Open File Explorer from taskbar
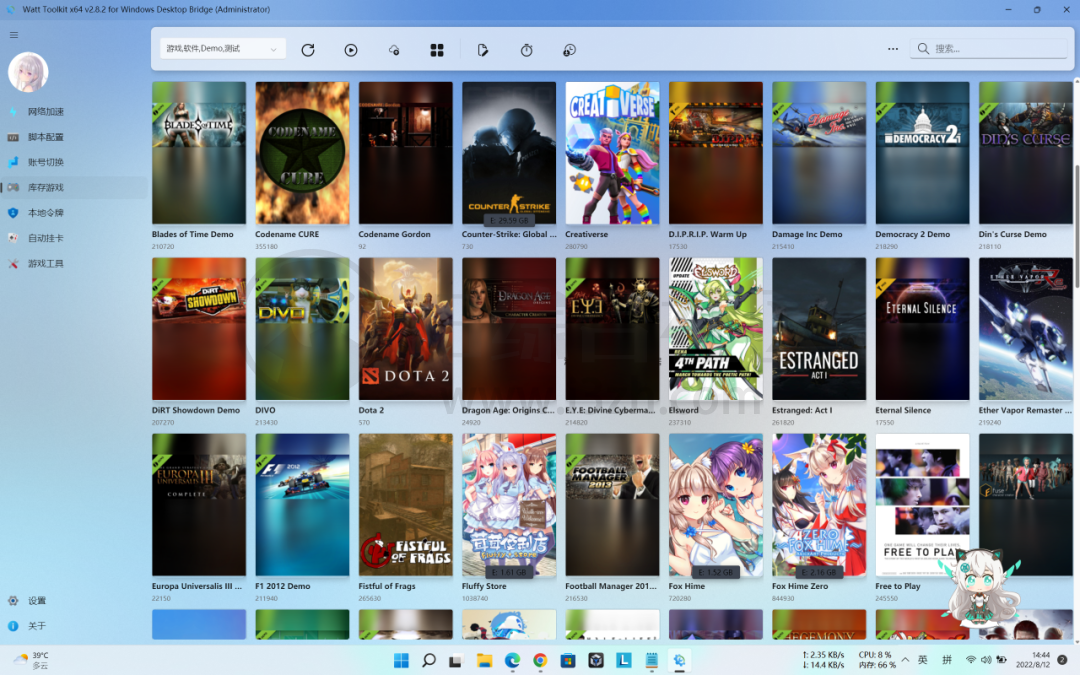The width and height of the screenshot is (1080, 675). point(484,661)
